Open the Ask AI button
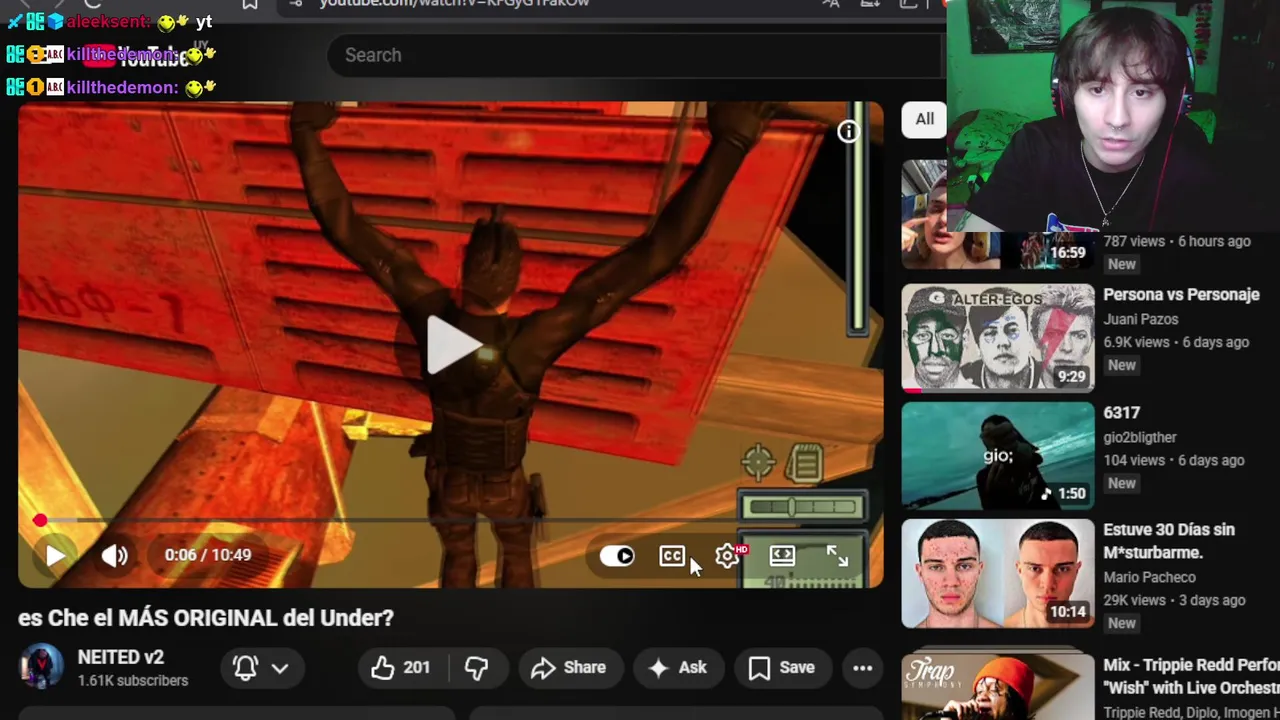The image size is (1280, 720). [x=677, y=668]
